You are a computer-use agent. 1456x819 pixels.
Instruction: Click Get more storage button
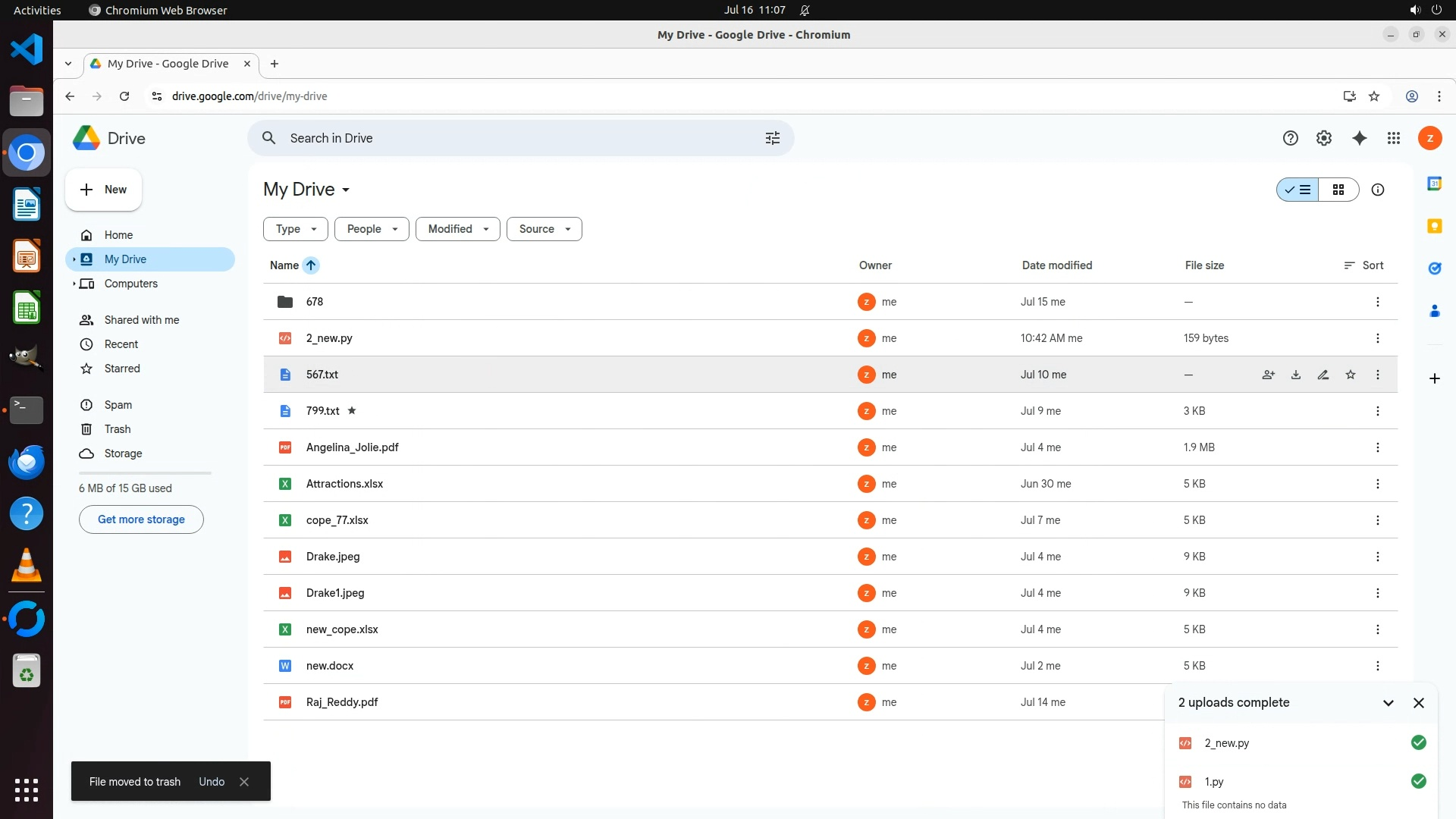141,519
